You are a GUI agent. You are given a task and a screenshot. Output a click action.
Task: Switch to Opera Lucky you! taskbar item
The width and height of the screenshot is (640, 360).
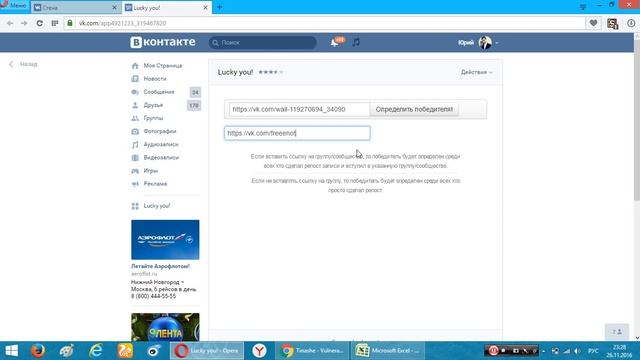tap(207, 351)
